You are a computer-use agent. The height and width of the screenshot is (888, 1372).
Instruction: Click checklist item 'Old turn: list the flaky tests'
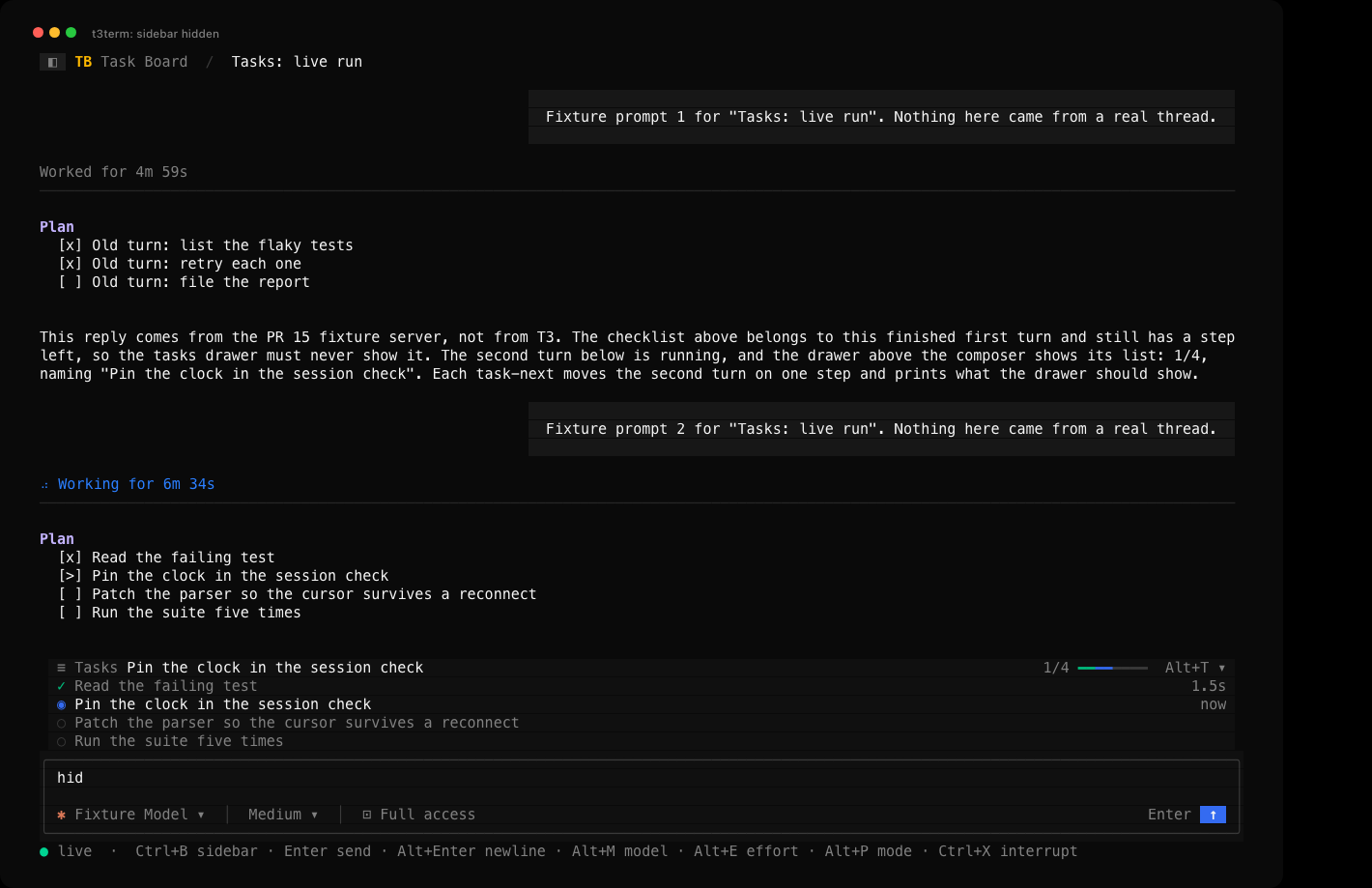(206, 245)
